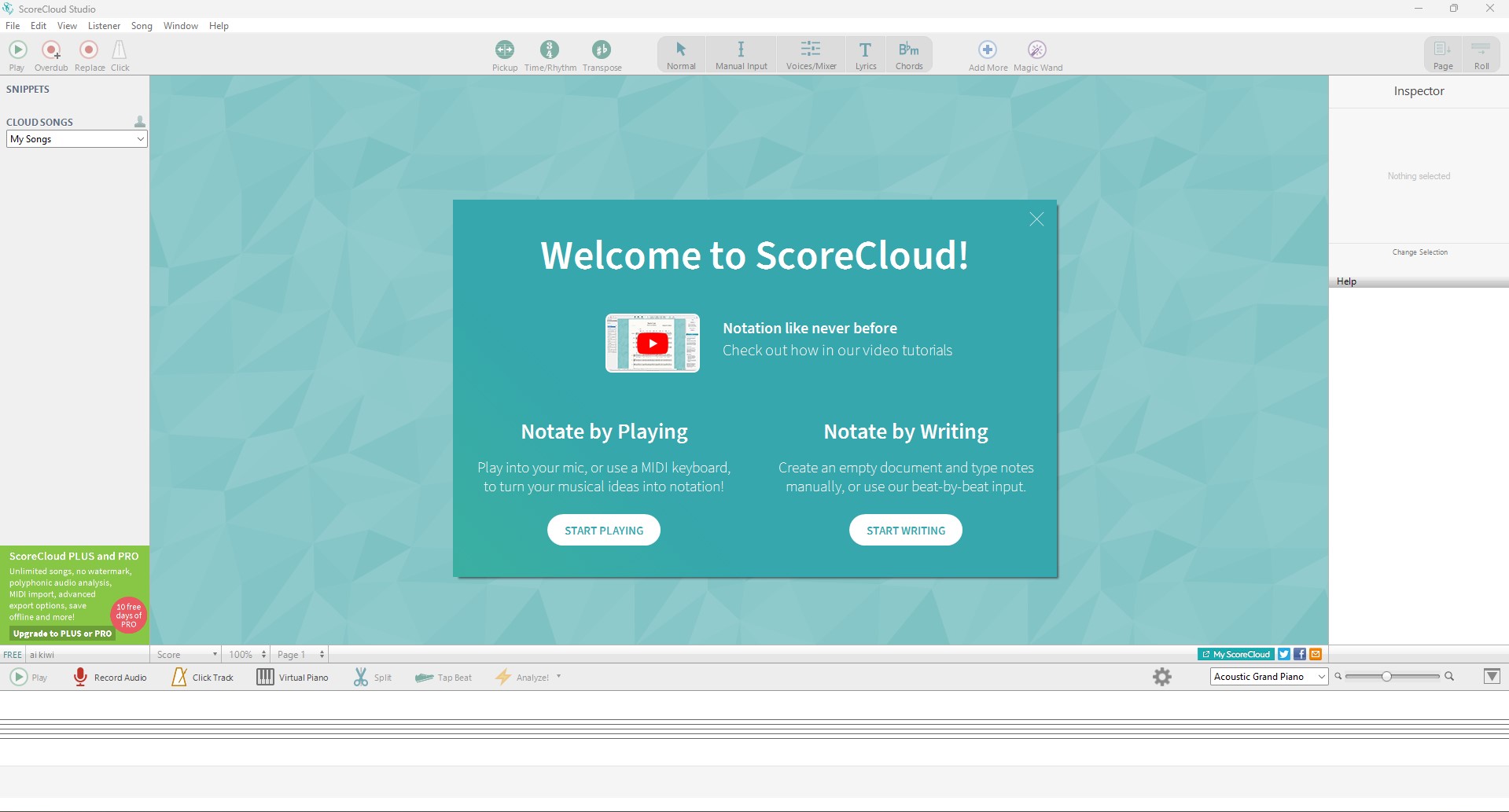Click the Record Audio microphone
This screenshot has width=1509, height=812.
[79, 677]
